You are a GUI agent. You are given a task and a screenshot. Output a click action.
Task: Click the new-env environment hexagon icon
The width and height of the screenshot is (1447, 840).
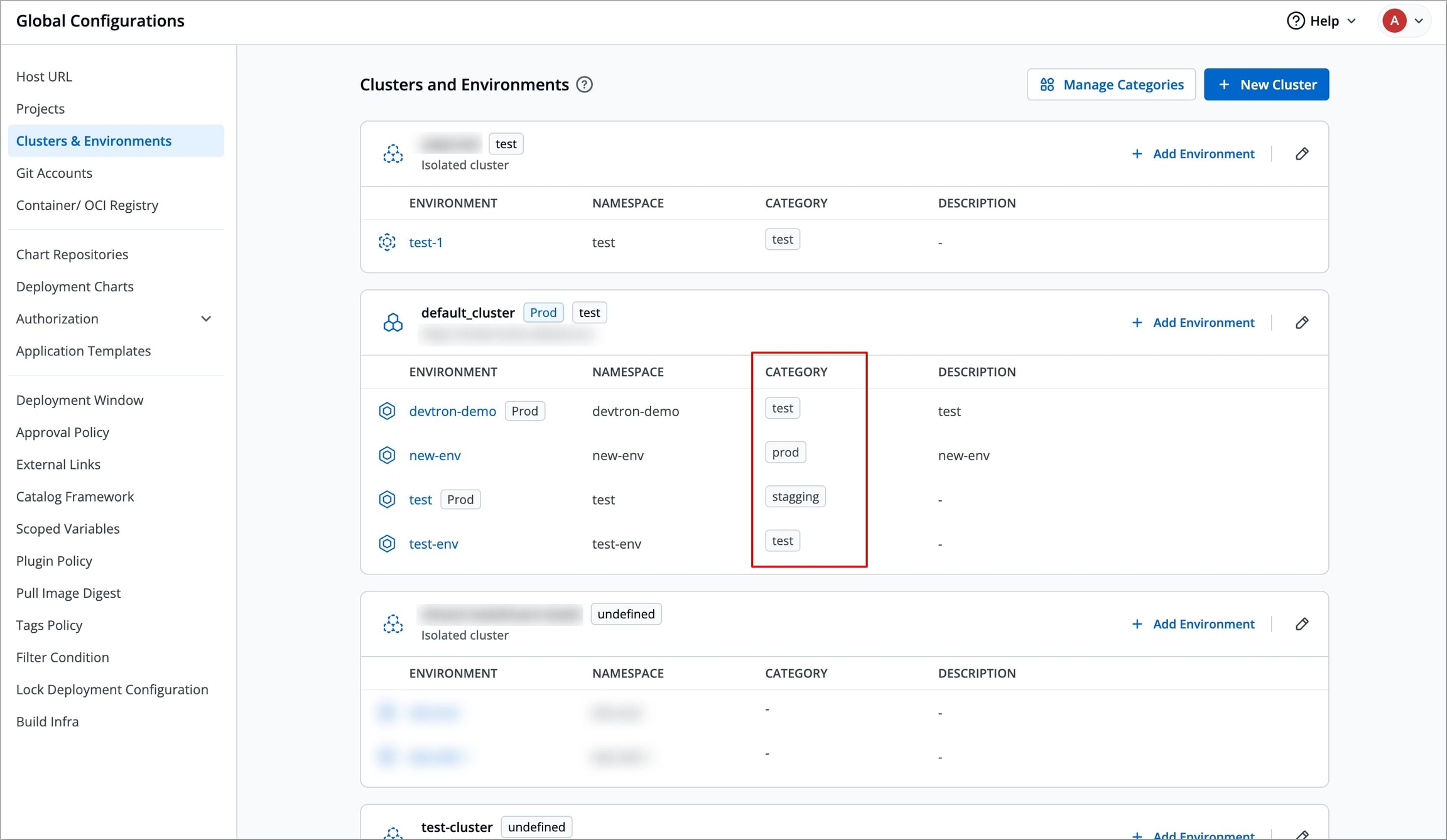coord(387,455)
